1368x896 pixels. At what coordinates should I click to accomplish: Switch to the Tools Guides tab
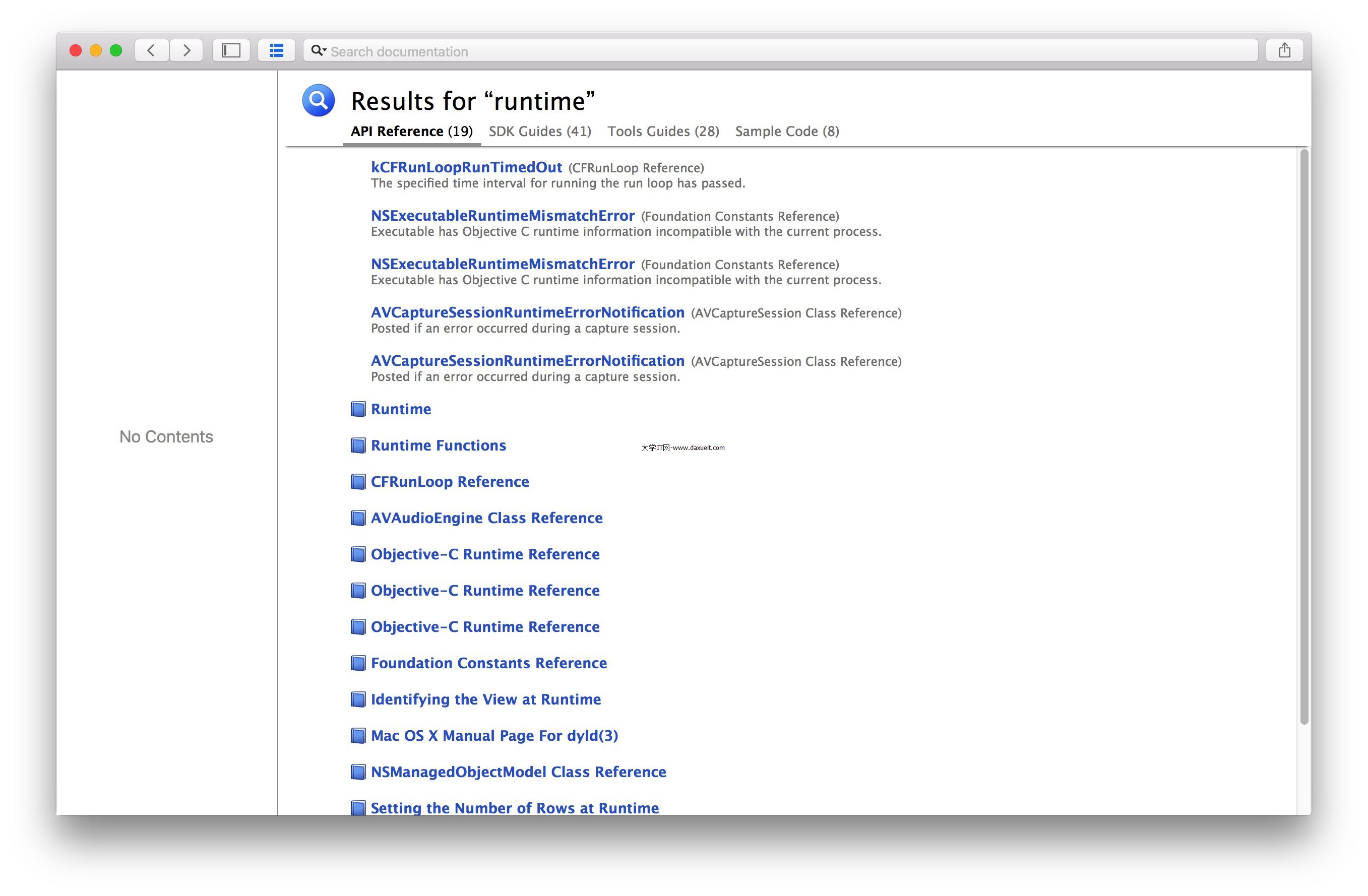[663, 131]
